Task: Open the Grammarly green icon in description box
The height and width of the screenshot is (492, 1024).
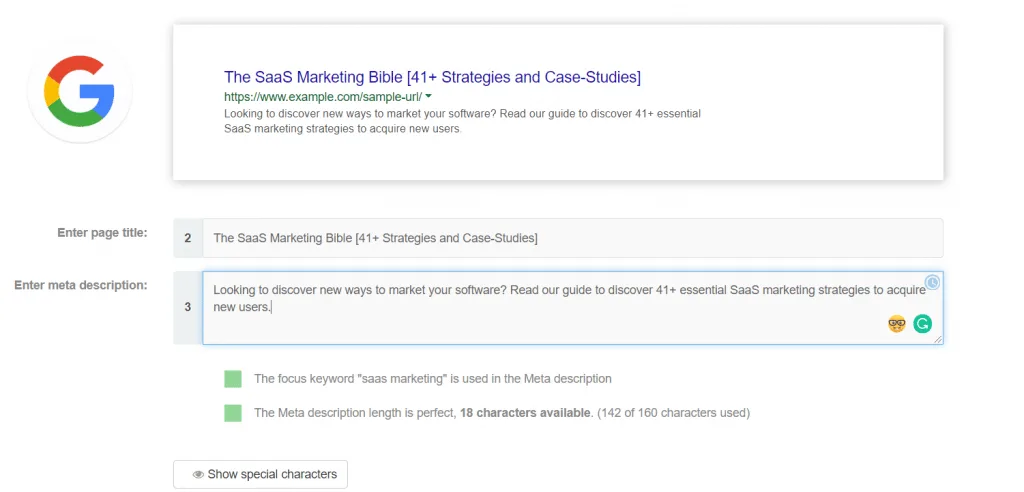Action: 922,323
